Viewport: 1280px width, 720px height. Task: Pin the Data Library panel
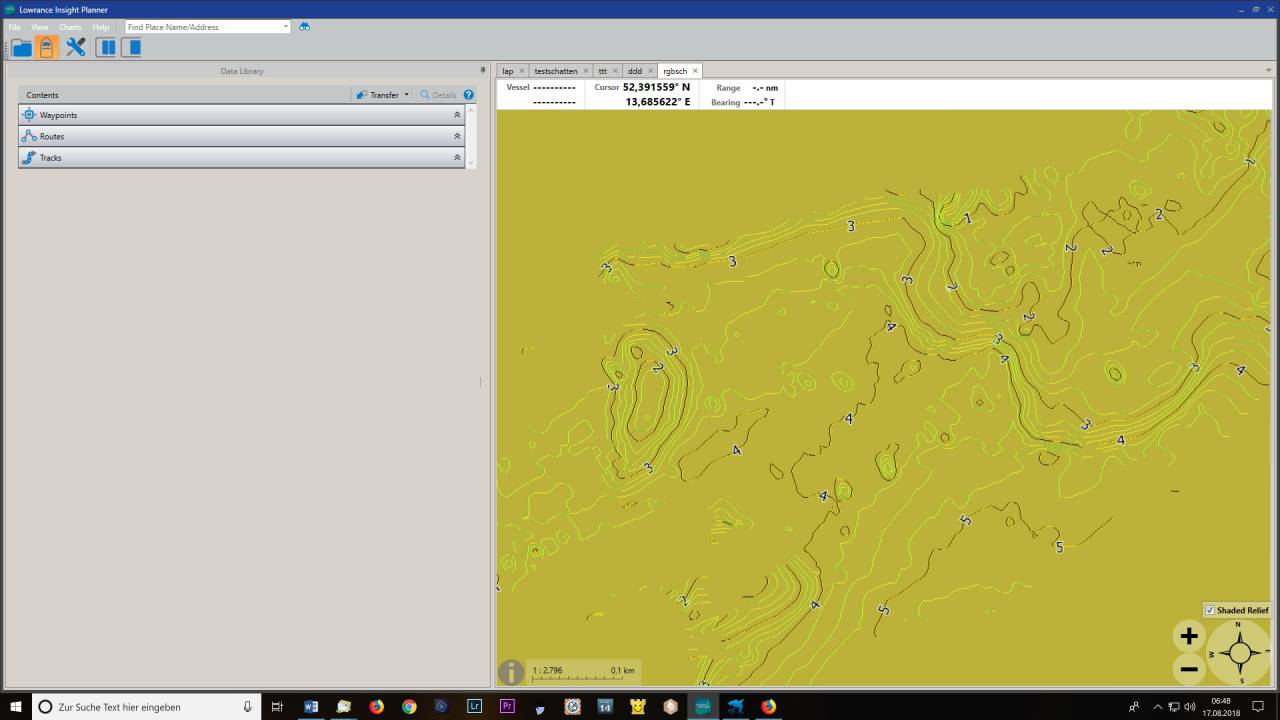click(483, 71)
